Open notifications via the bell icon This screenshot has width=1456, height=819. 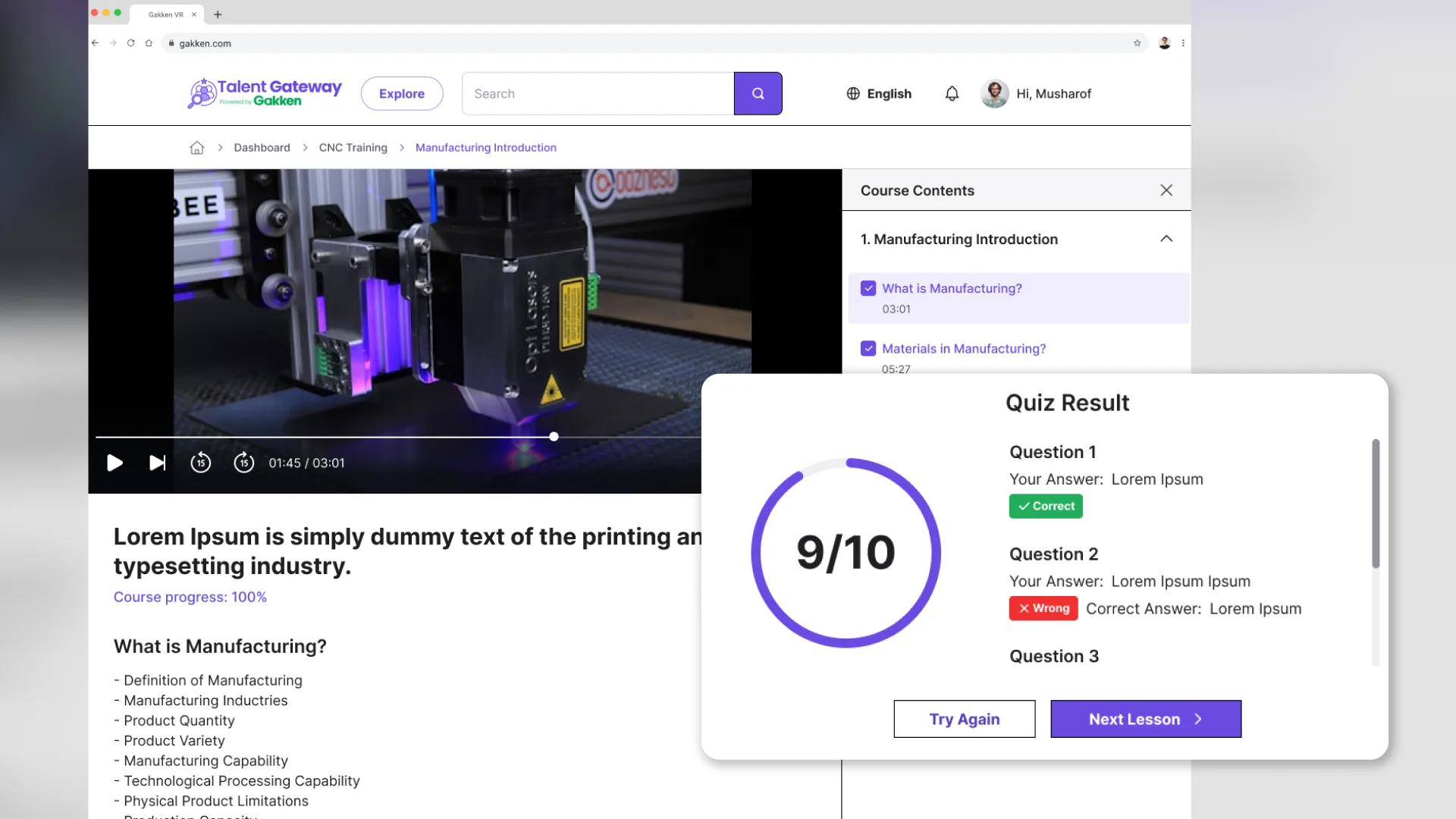point(952,93)
